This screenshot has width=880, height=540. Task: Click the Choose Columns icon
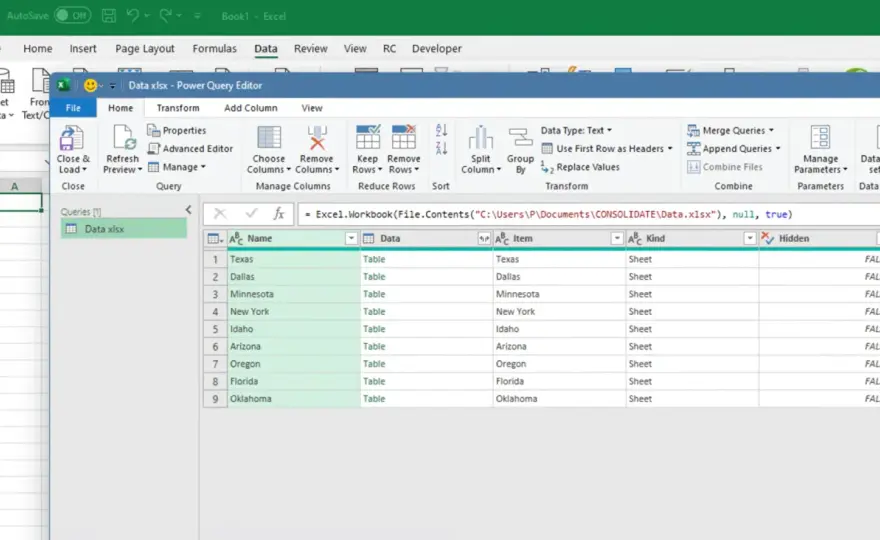click(x=269, y=138)
